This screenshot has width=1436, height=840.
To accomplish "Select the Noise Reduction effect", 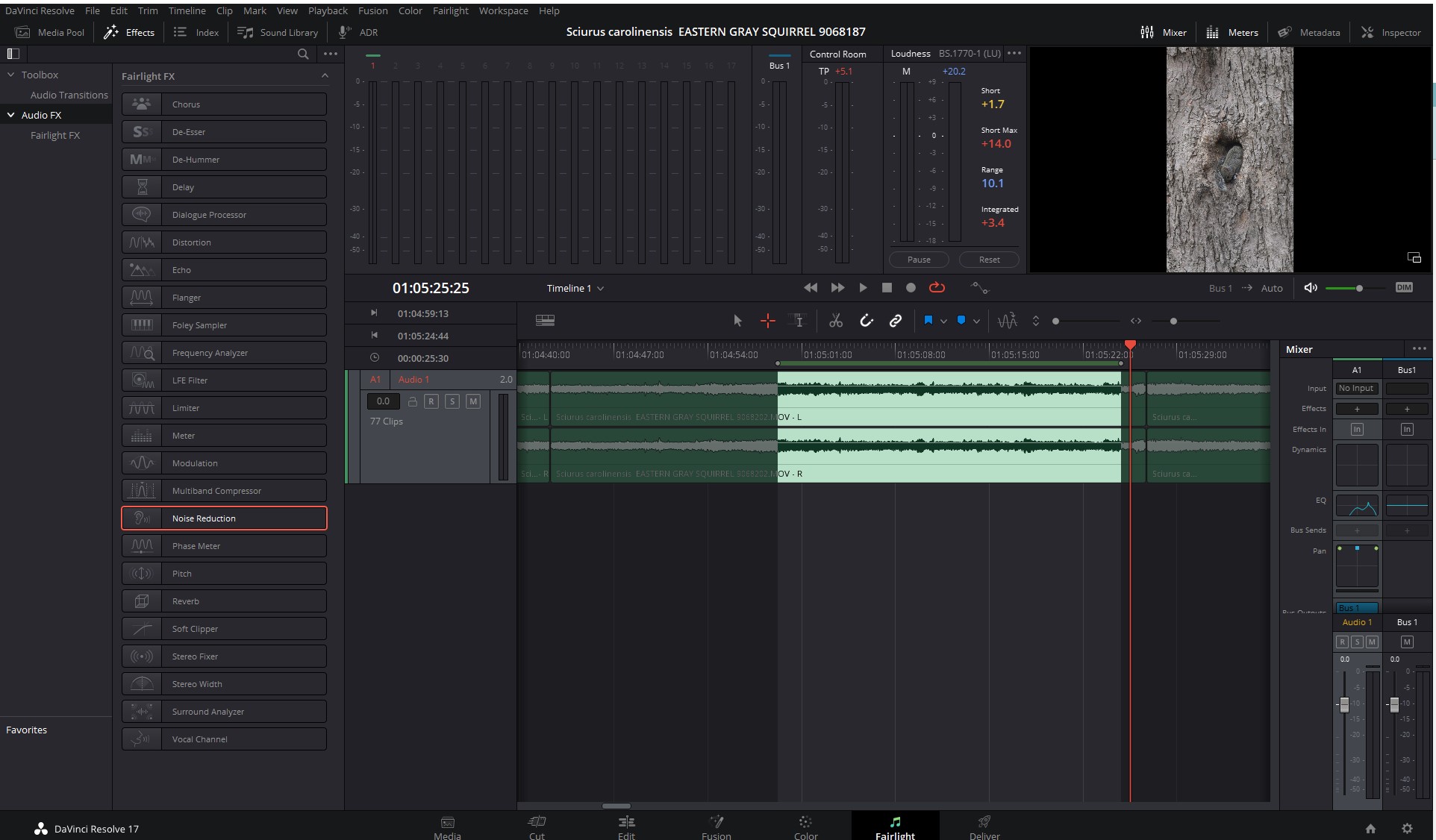I will [224, 518].
